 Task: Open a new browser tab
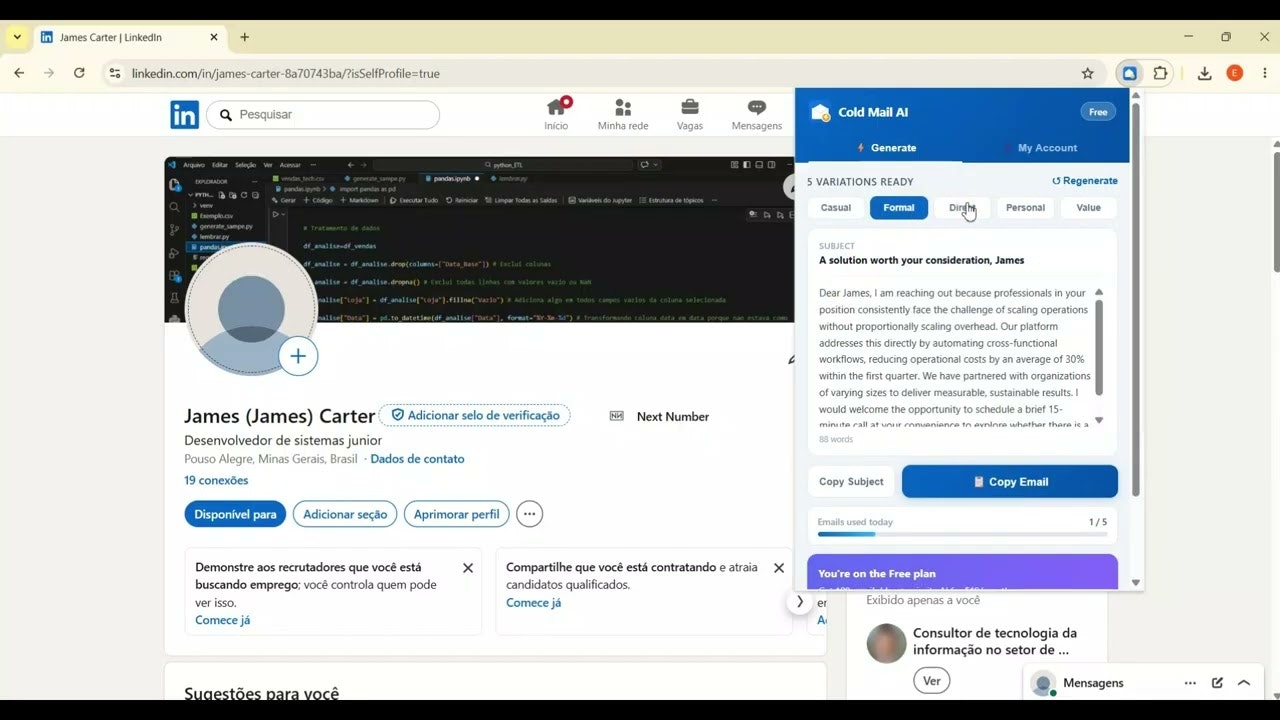[244, 37]
